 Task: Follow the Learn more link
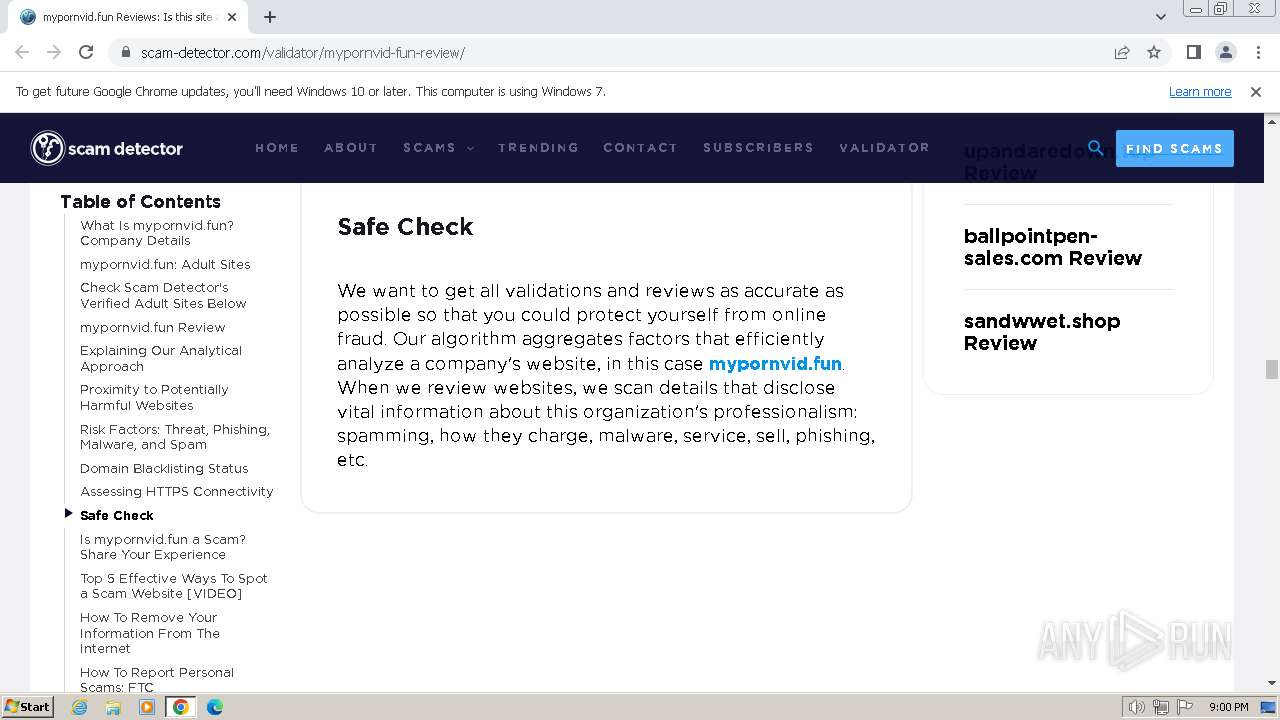tap(1200, 92)
